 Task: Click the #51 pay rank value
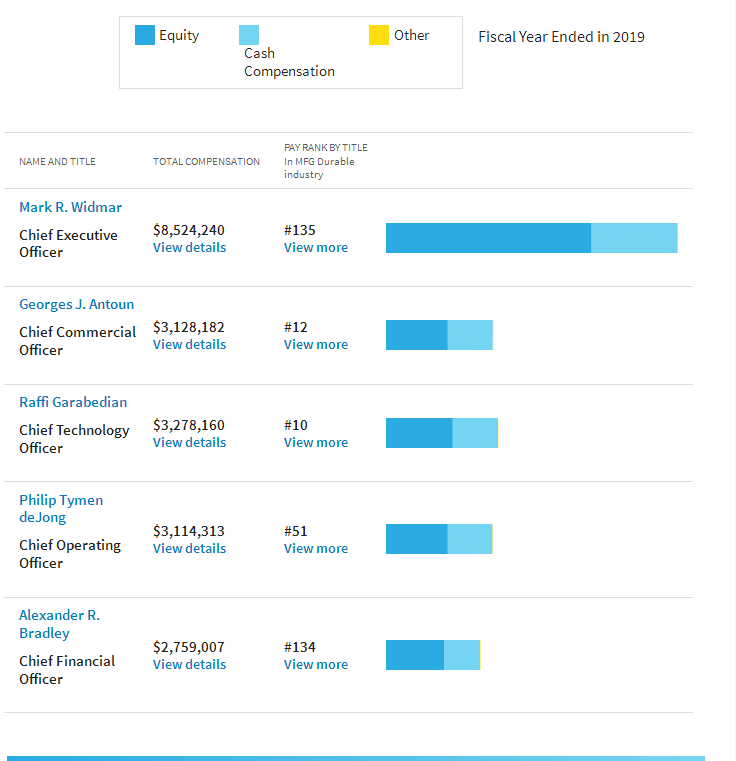(296, 531)
